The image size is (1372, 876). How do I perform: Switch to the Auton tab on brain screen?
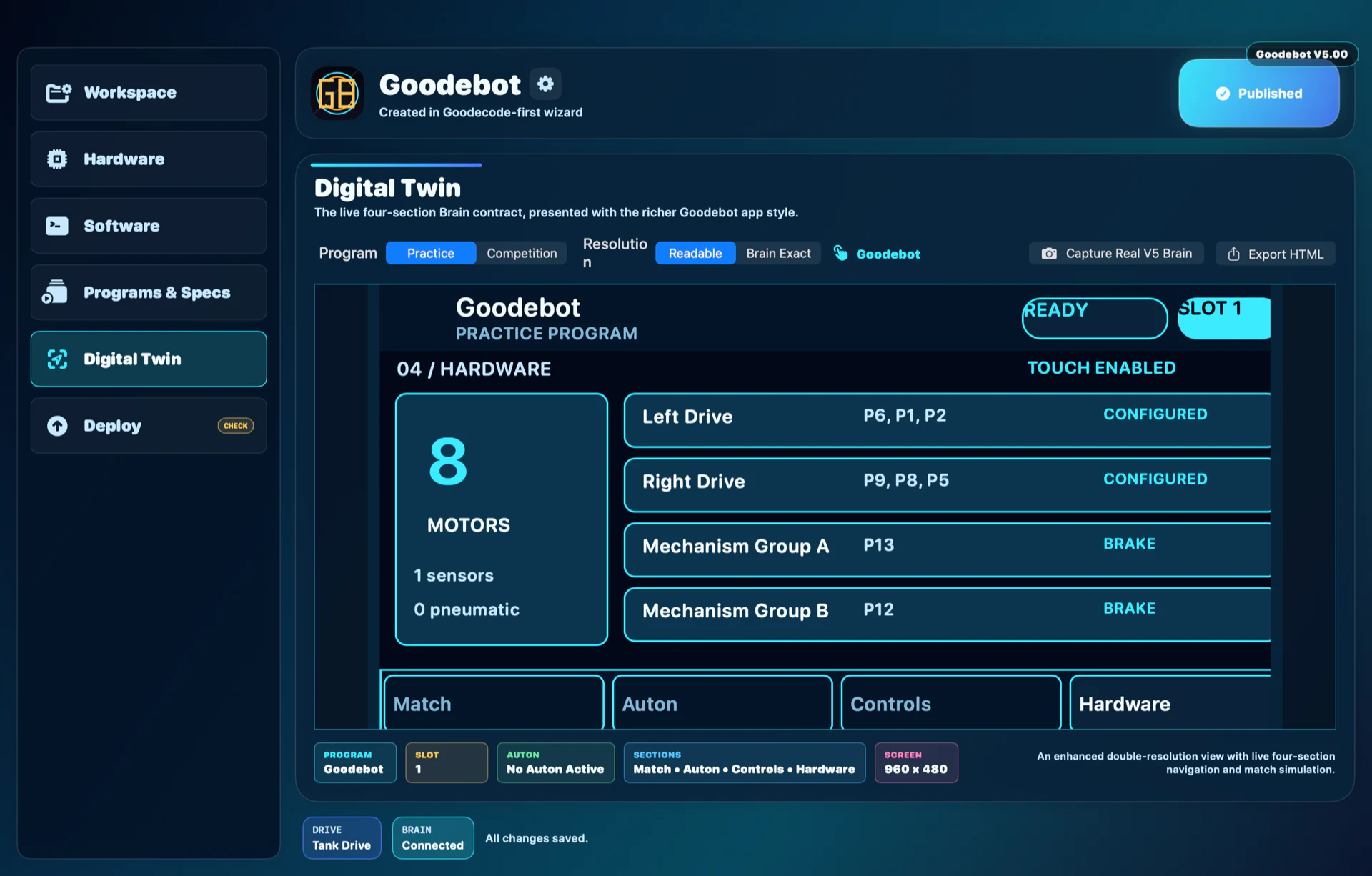tap(722, 703)
